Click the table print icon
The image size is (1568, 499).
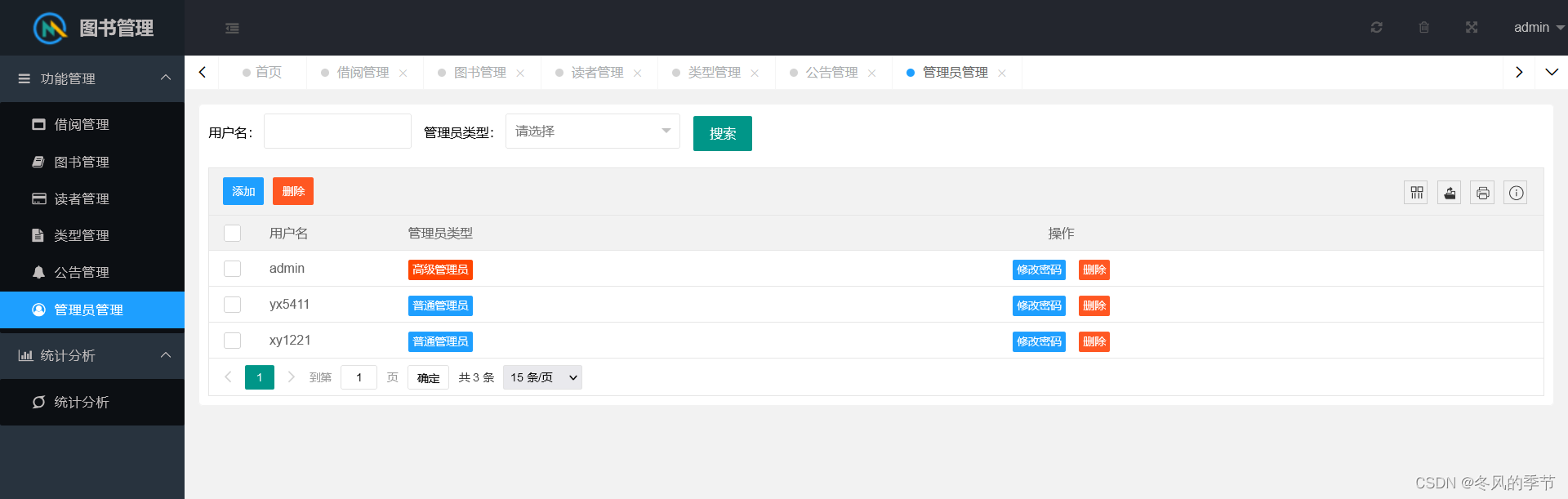[x=1482, y=193]
